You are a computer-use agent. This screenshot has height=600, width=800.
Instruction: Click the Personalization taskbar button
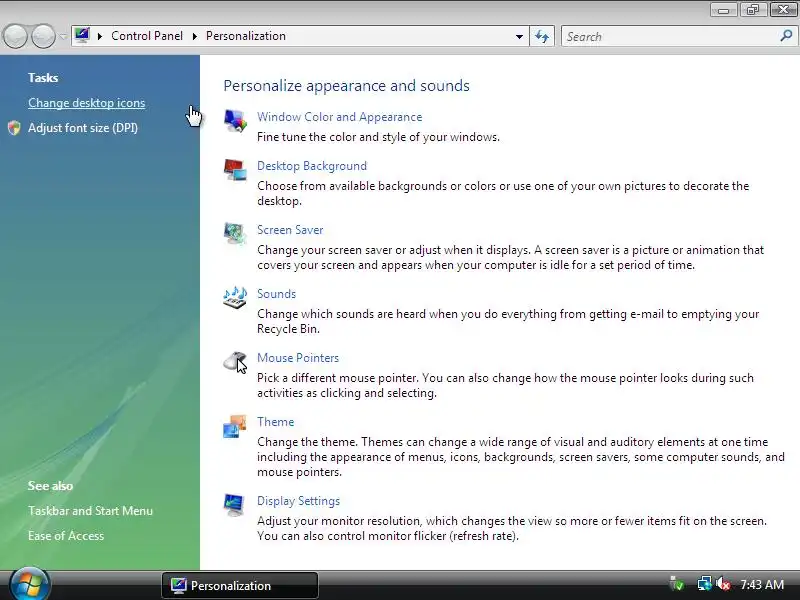(240, 585)
